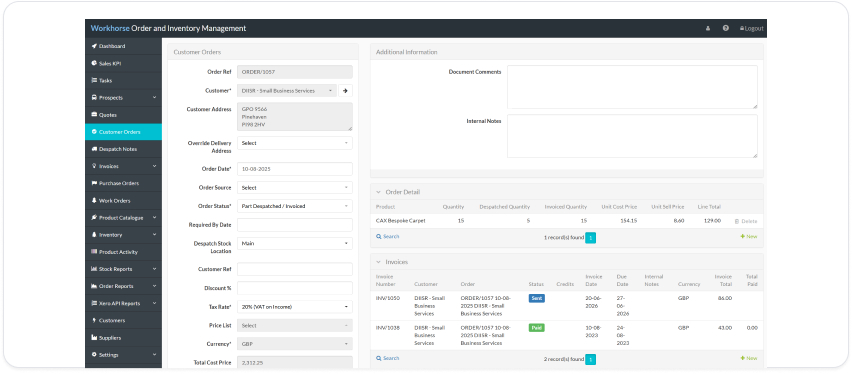
Task: Open the help question mark icon
Action: 725,28
